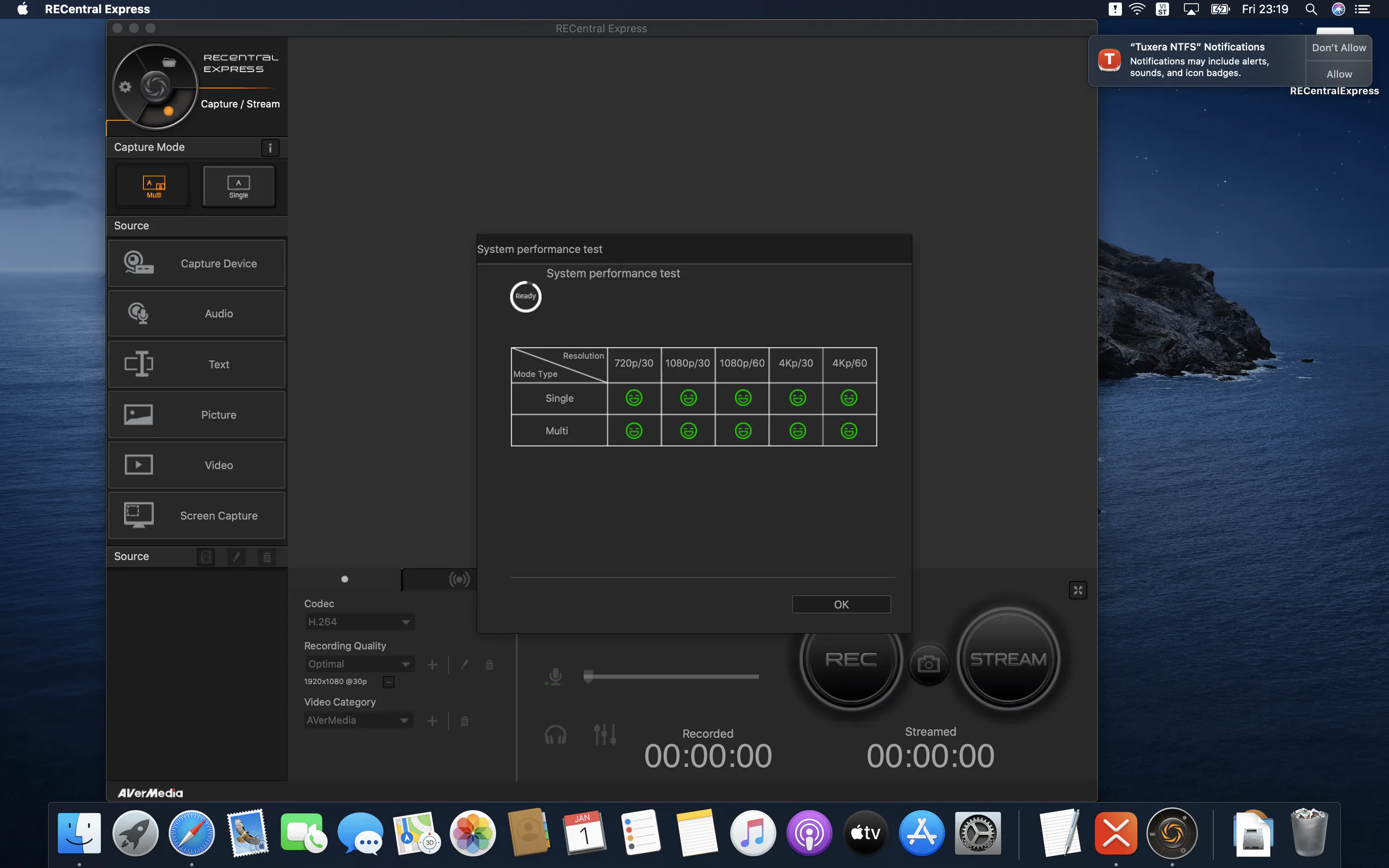
Task: Click the Ready test start circle
Action: tap(525, 297)
